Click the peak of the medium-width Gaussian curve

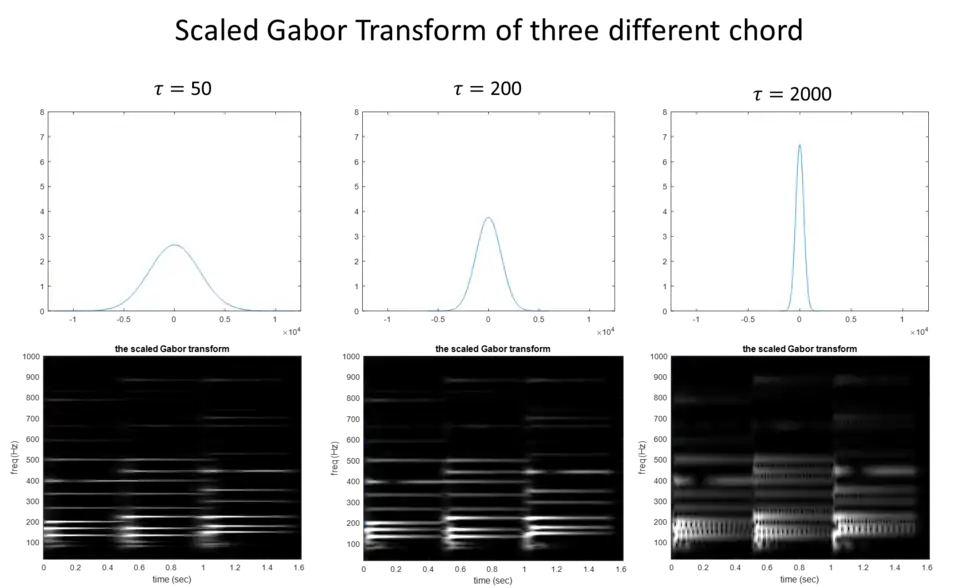pyautogui.click(x=488, y=218)
